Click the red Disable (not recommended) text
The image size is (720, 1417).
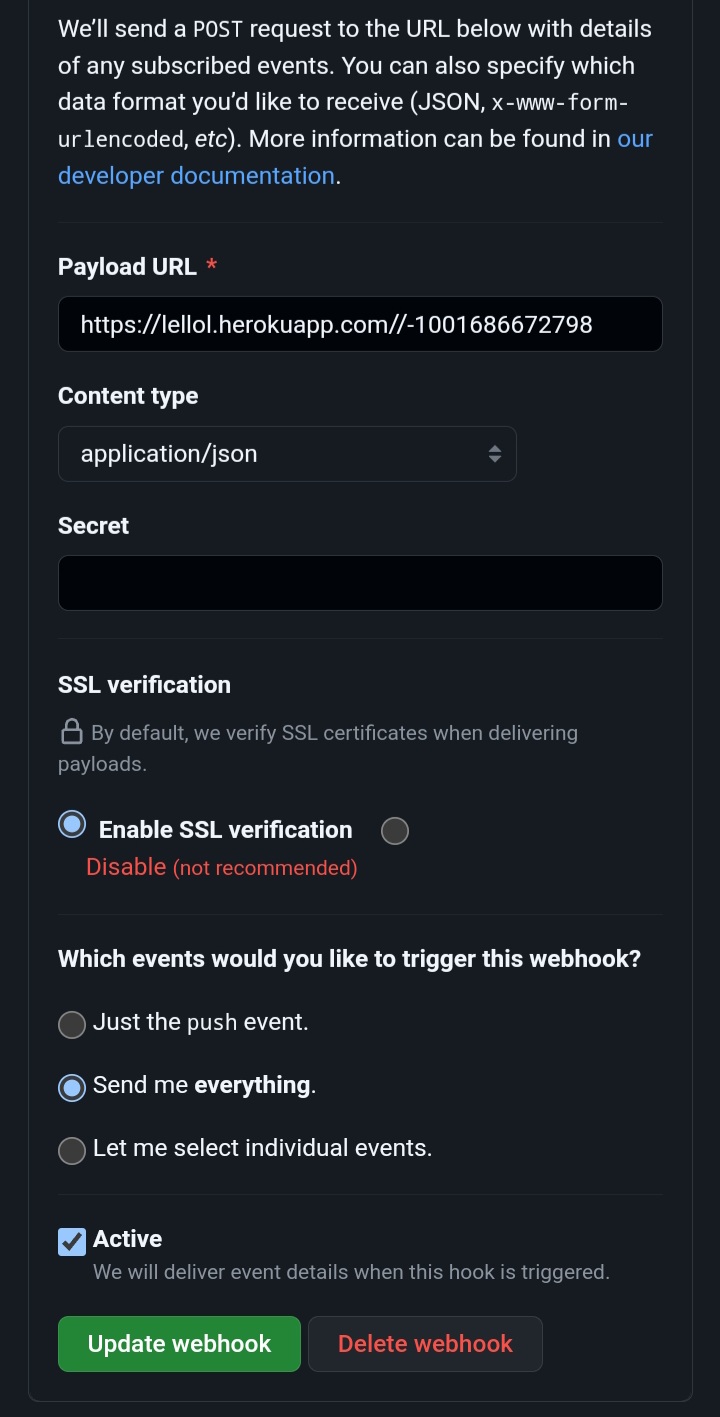pyautogui.click(x=221, y=867)
